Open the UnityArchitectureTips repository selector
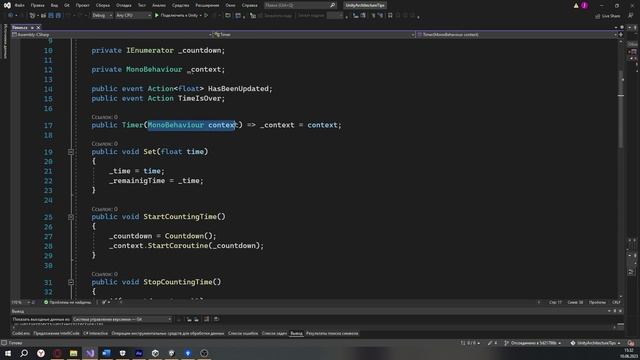Image resolution: width=640 pixels, height=360 pixels. pos(596,343)
